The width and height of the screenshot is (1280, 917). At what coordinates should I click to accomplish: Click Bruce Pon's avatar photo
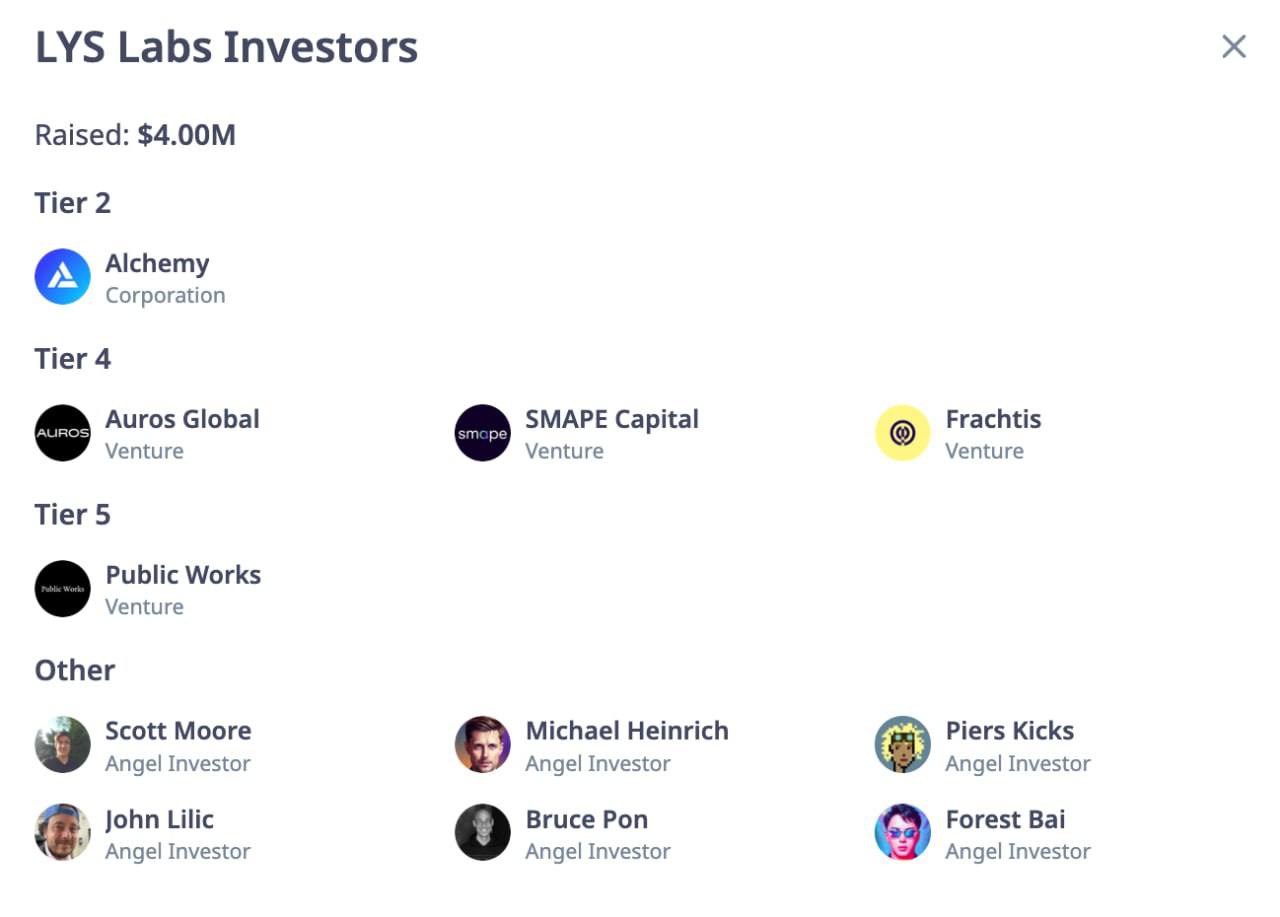point(483,833)
